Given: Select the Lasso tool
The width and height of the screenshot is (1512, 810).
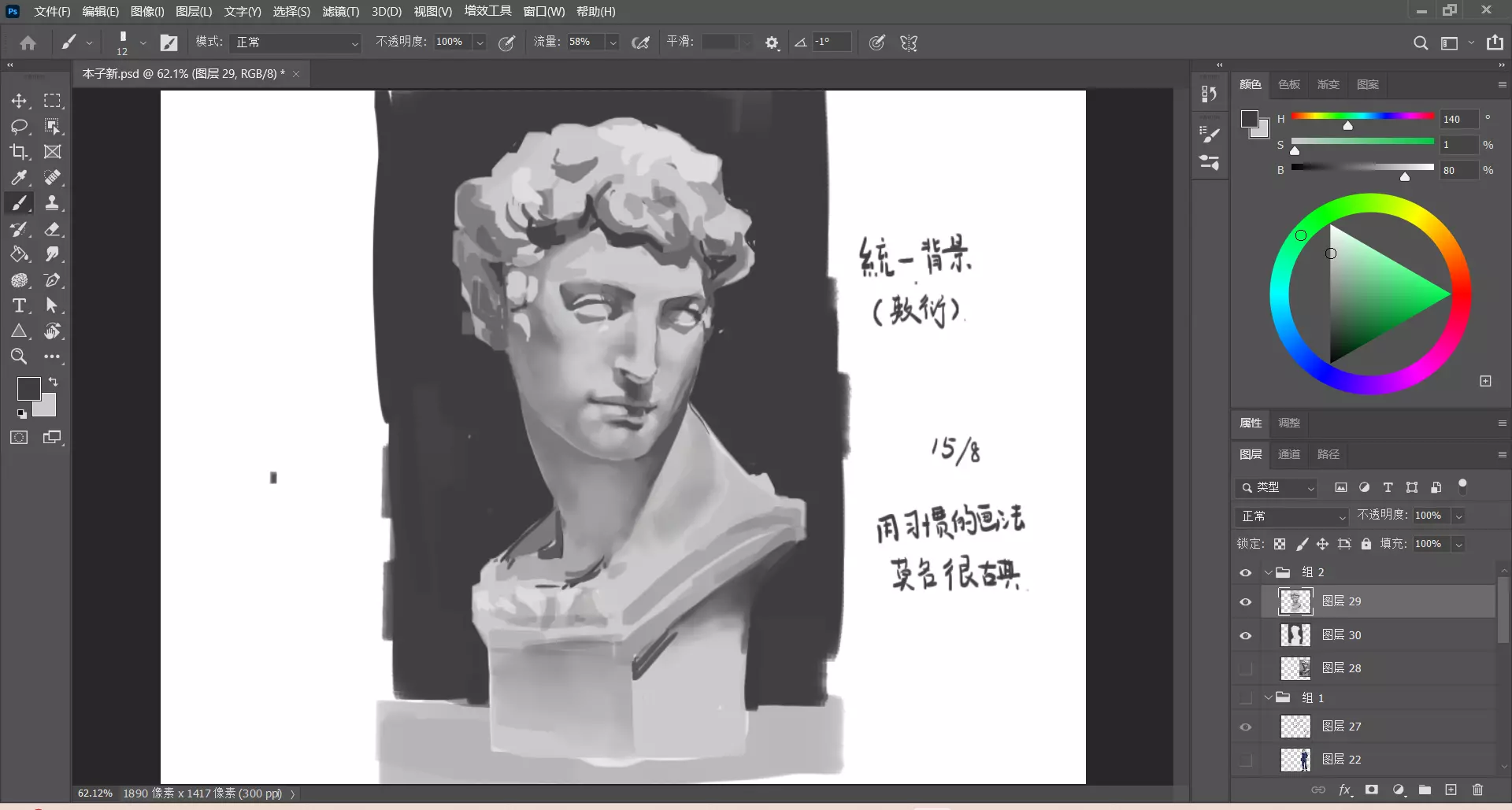Looking at the screenshot, I should point(19,127).
